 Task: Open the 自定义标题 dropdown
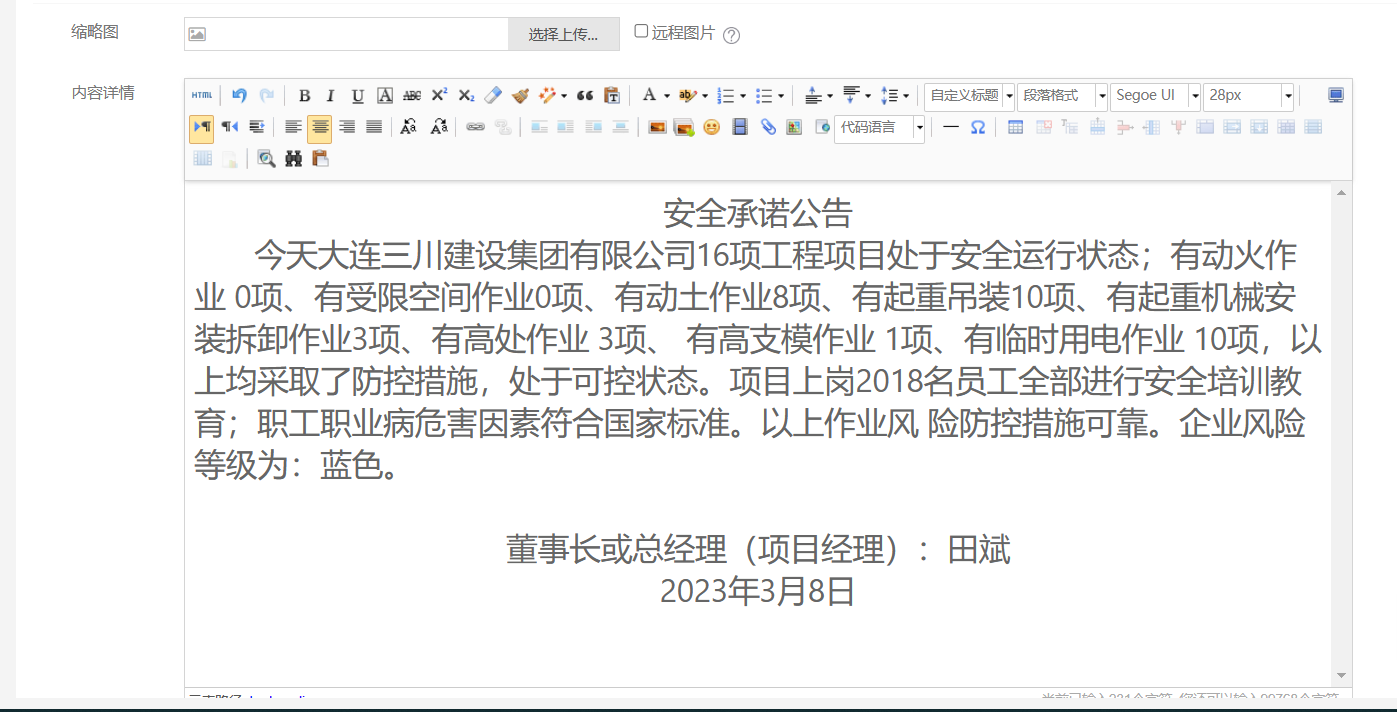click(x=969, y=96)
